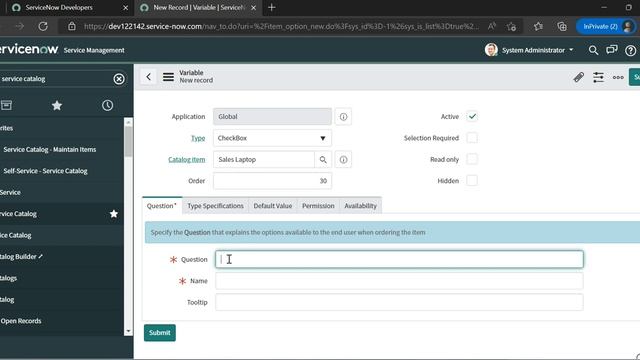Show favorites via the star icon
The height and width of the screenshot is (360, 640).
pos(57,105)
